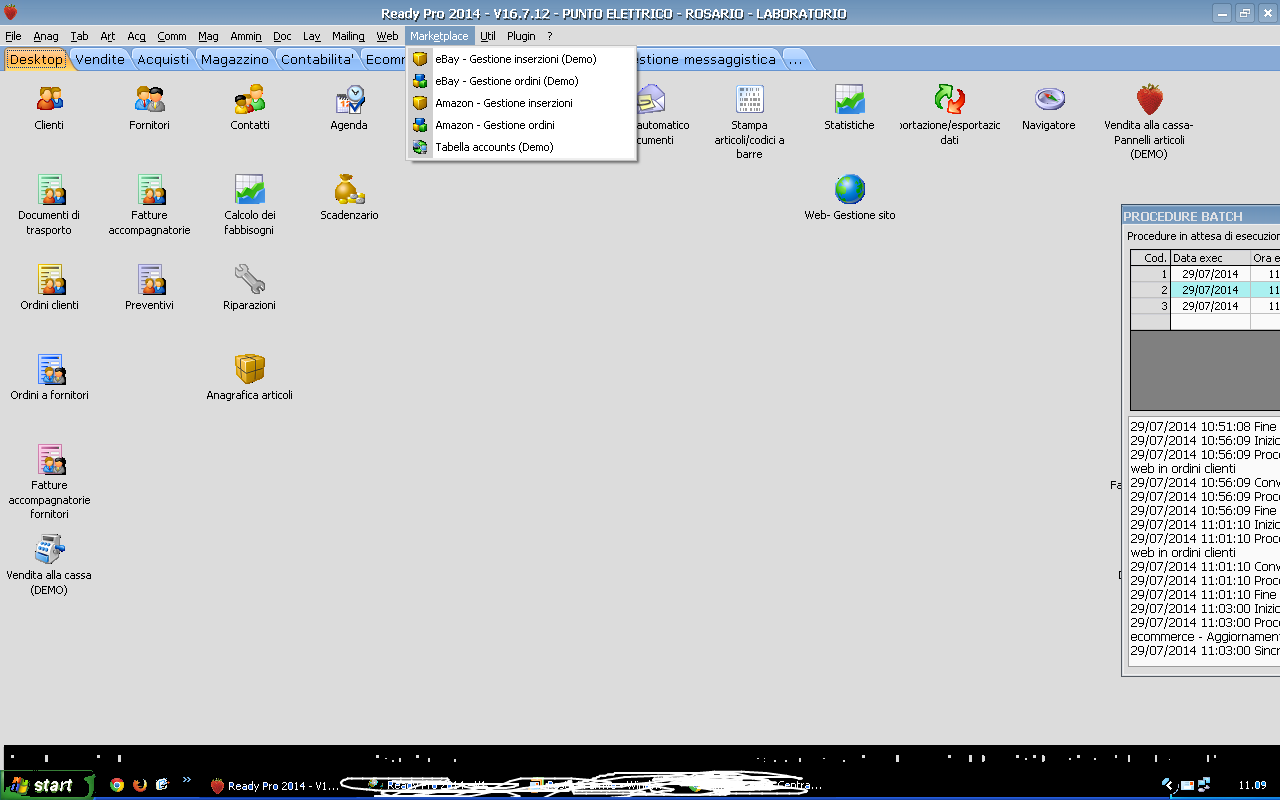The image size is (1280, 800).
Task: Switch to the Magazzino tab
Action: [x=234, y=59]
